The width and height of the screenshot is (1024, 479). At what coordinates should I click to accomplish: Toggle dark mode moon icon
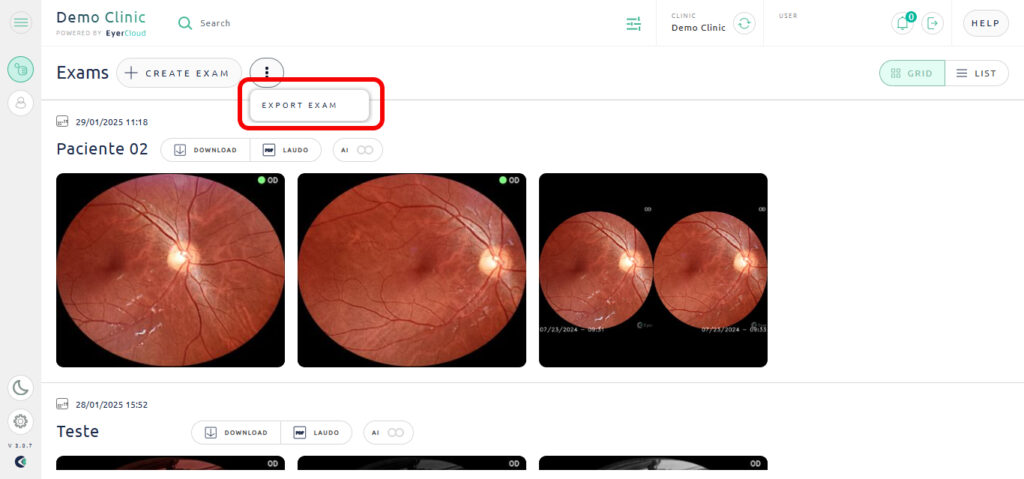point(21,388)
